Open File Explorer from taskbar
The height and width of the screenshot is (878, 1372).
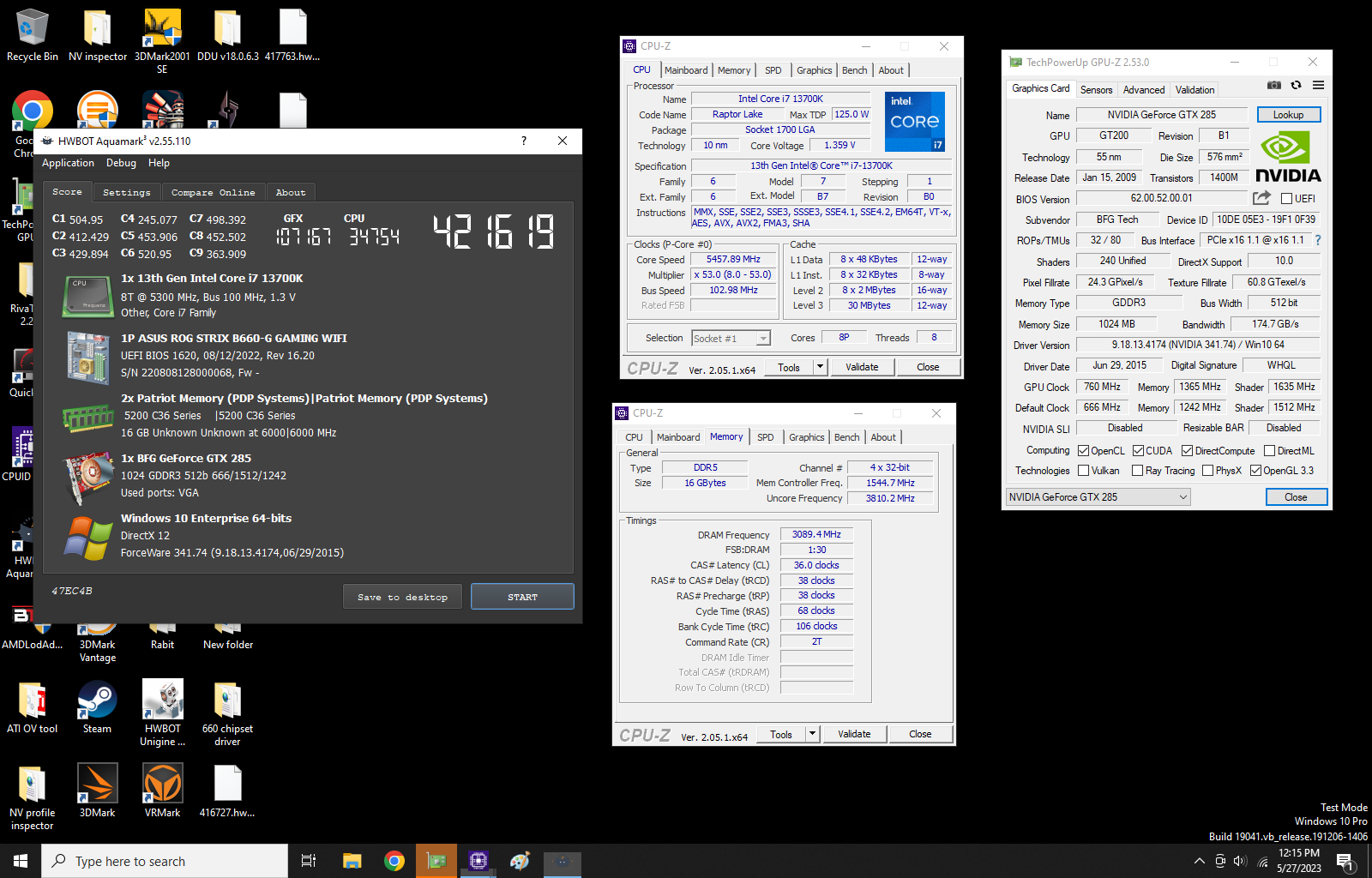pyautogui.click(x=352, y=861)
